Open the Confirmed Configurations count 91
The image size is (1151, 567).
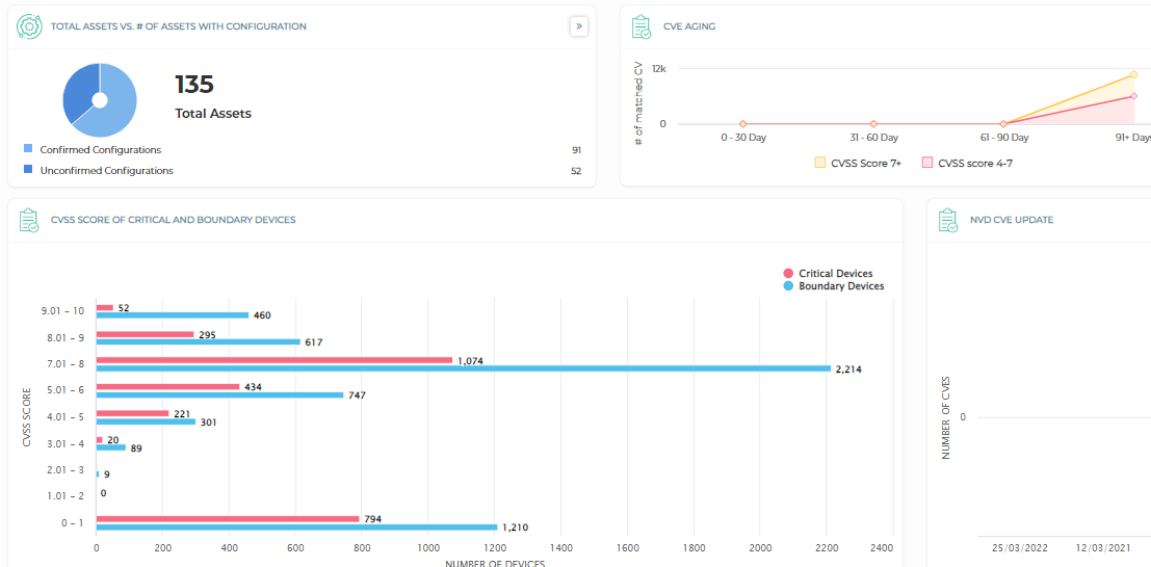576,150
